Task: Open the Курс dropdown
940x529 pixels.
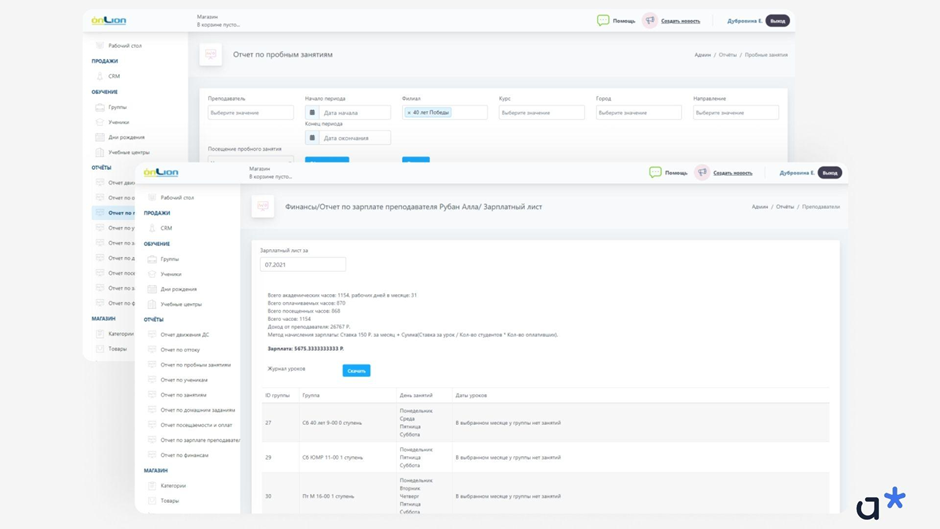Action: (541, 113)
